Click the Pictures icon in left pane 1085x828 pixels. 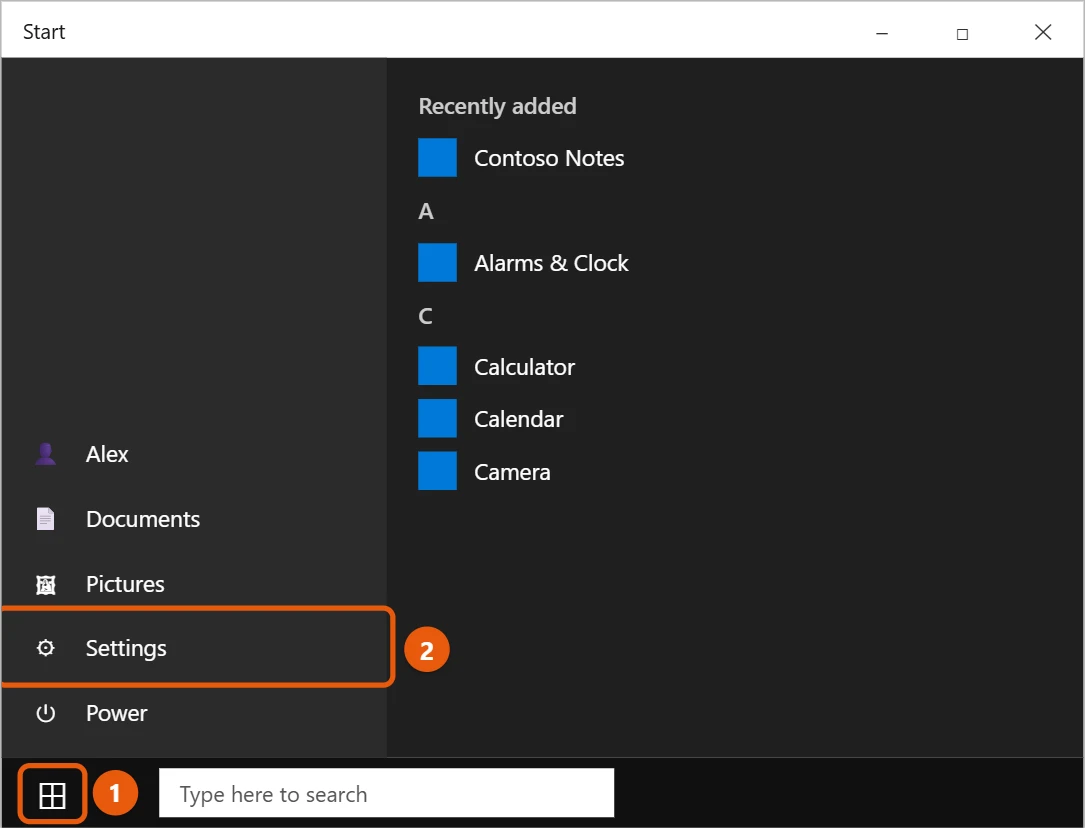46,585
